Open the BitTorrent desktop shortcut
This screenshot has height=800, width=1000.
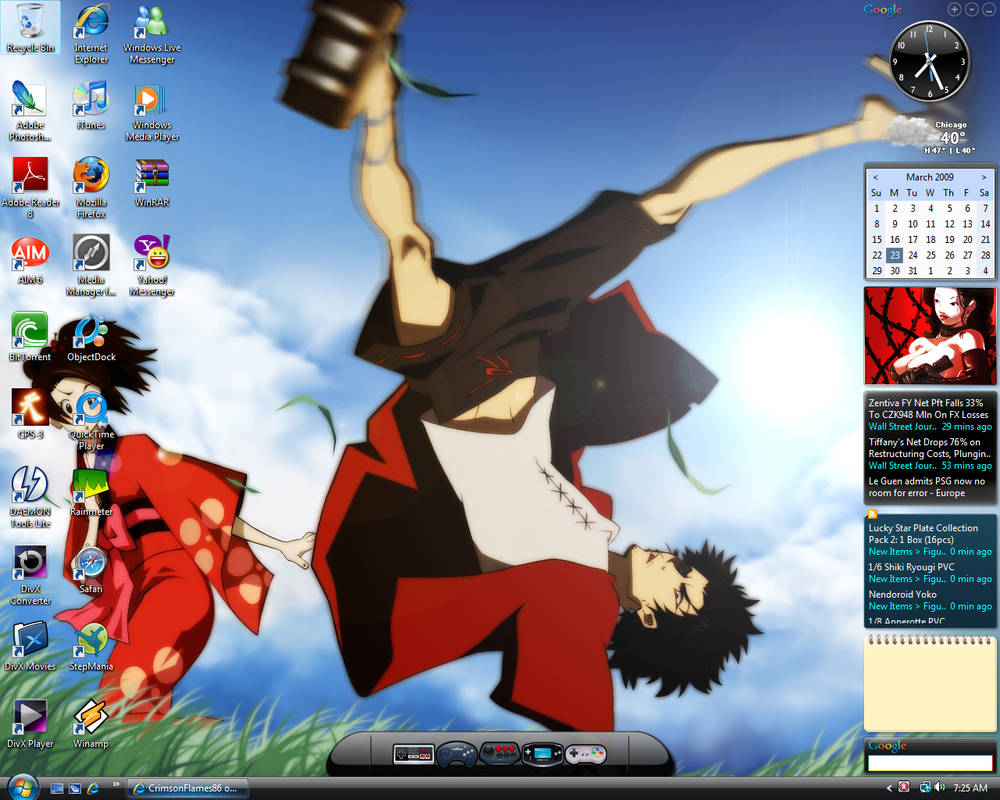pos(29,337)
